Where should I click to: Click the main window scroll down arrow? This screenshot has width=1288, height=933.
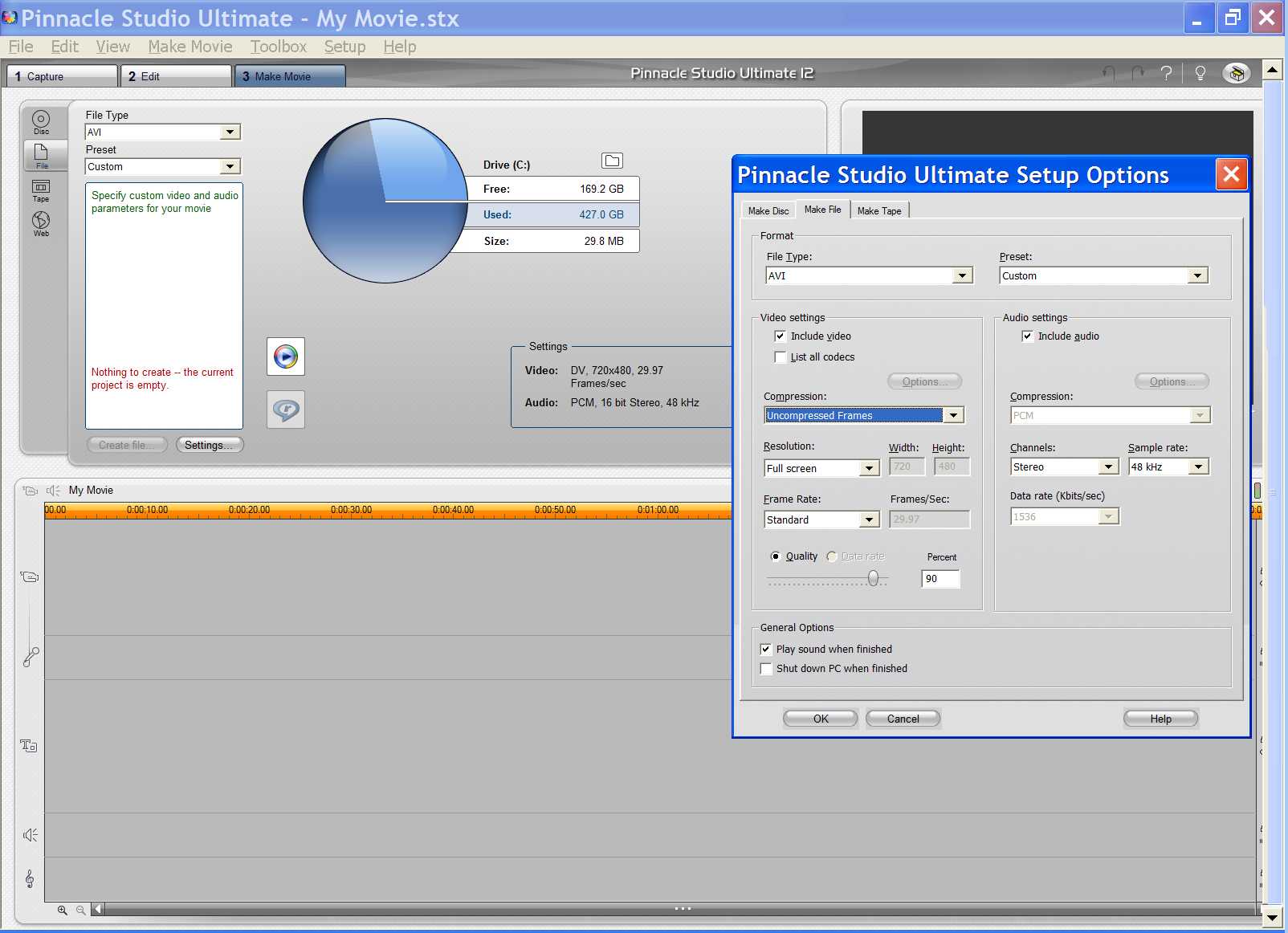(x=1272, y=918)
